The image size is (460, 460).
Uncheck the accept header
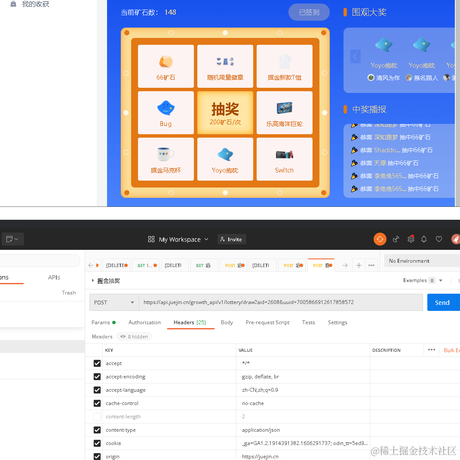[x=97, y=363]
